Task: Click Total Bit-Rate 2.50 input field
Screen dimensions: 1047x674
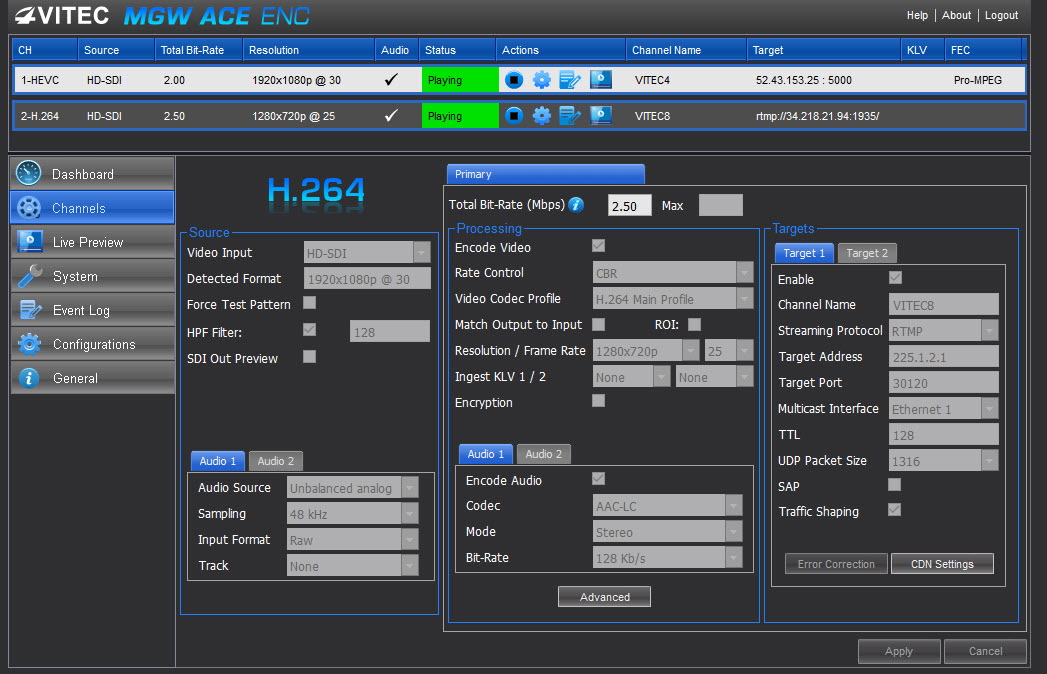Action: [x=630, y=205]
